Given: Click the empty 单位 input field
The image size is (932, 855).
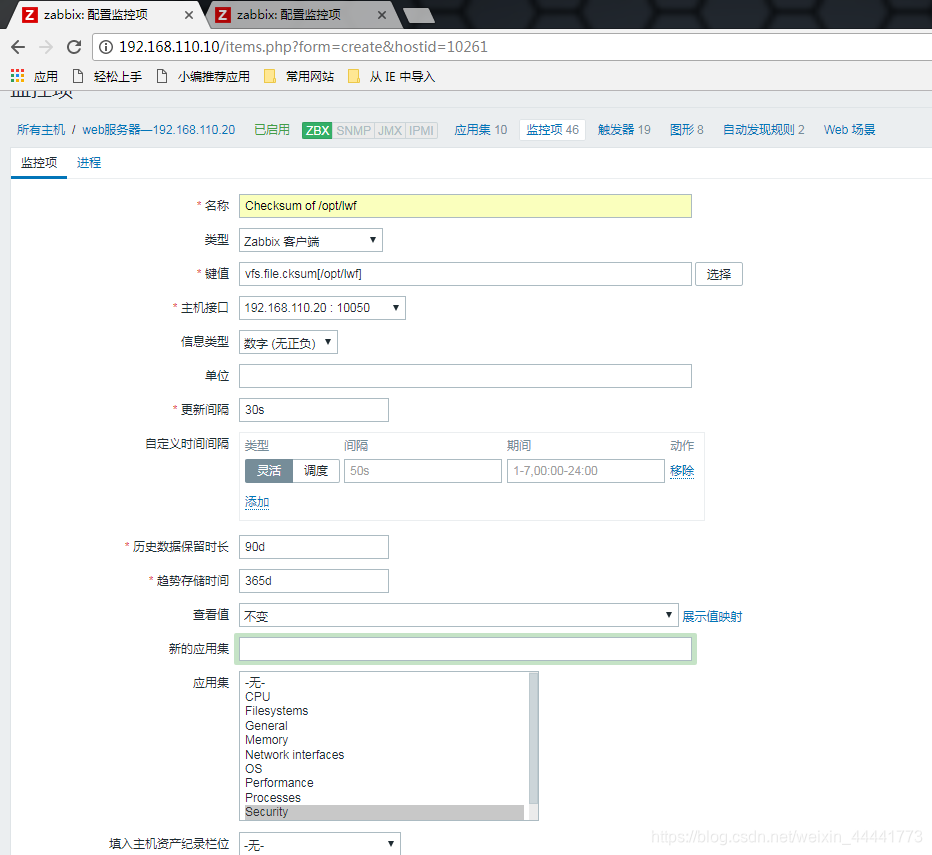Looking at the screenshot, I should tap(465, 376).
